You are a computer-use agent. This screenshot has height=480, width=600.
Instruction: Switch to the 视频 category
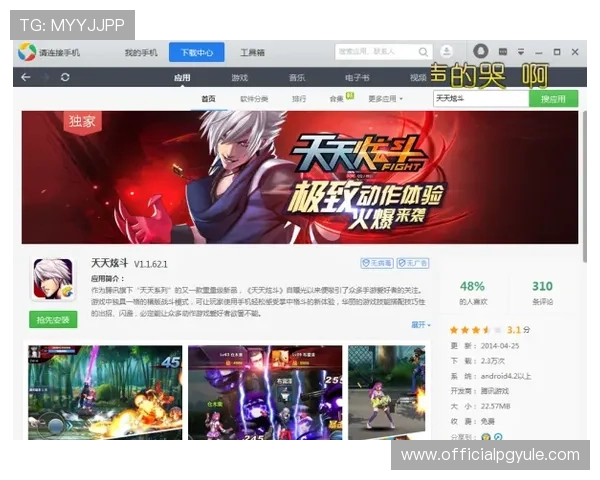click(418, 78)
